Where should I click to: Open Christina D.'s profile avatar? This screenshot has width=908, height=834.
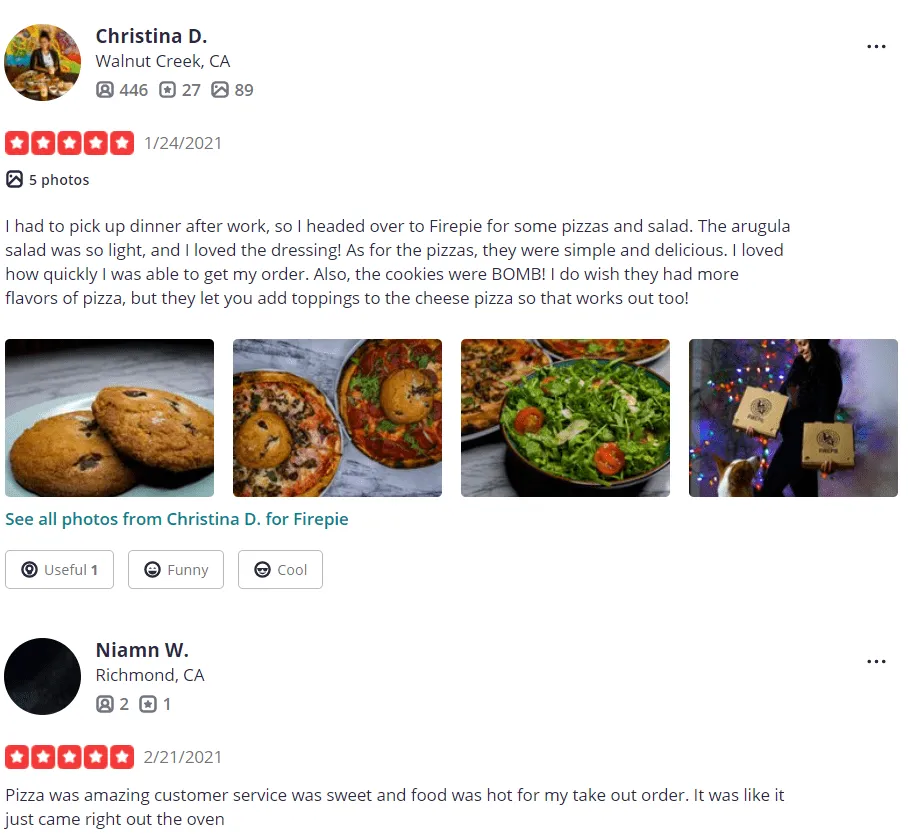point(42,62)
